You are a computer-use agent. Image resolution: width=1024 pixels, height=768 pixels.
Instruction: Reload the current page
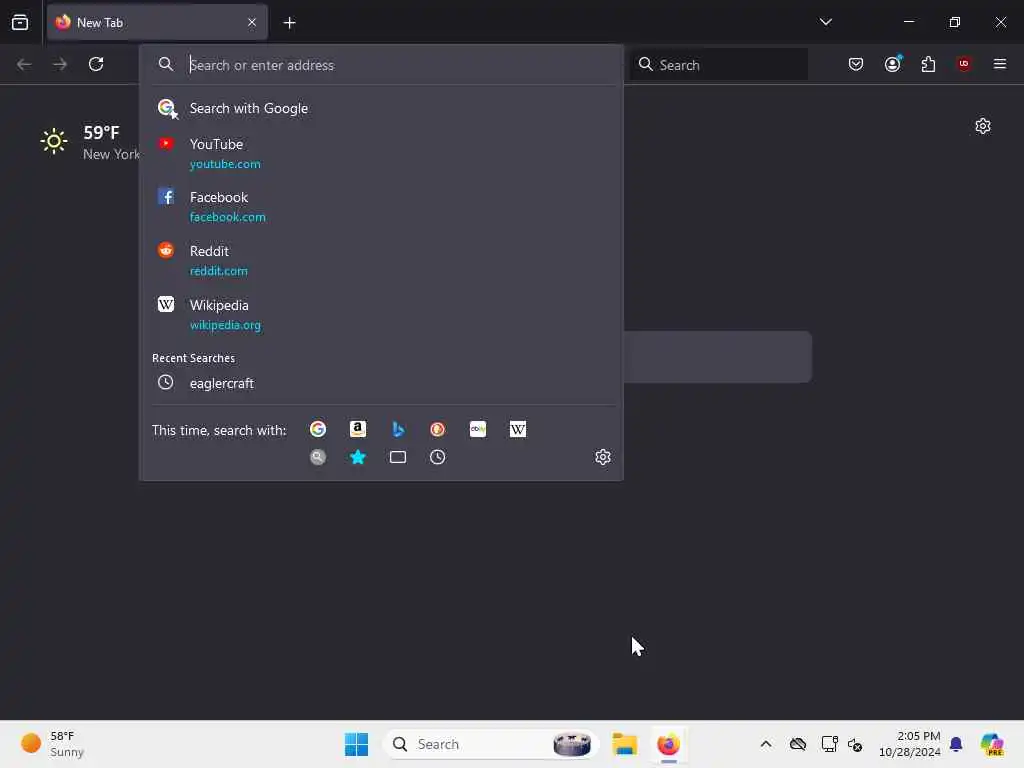pos(96,64)
